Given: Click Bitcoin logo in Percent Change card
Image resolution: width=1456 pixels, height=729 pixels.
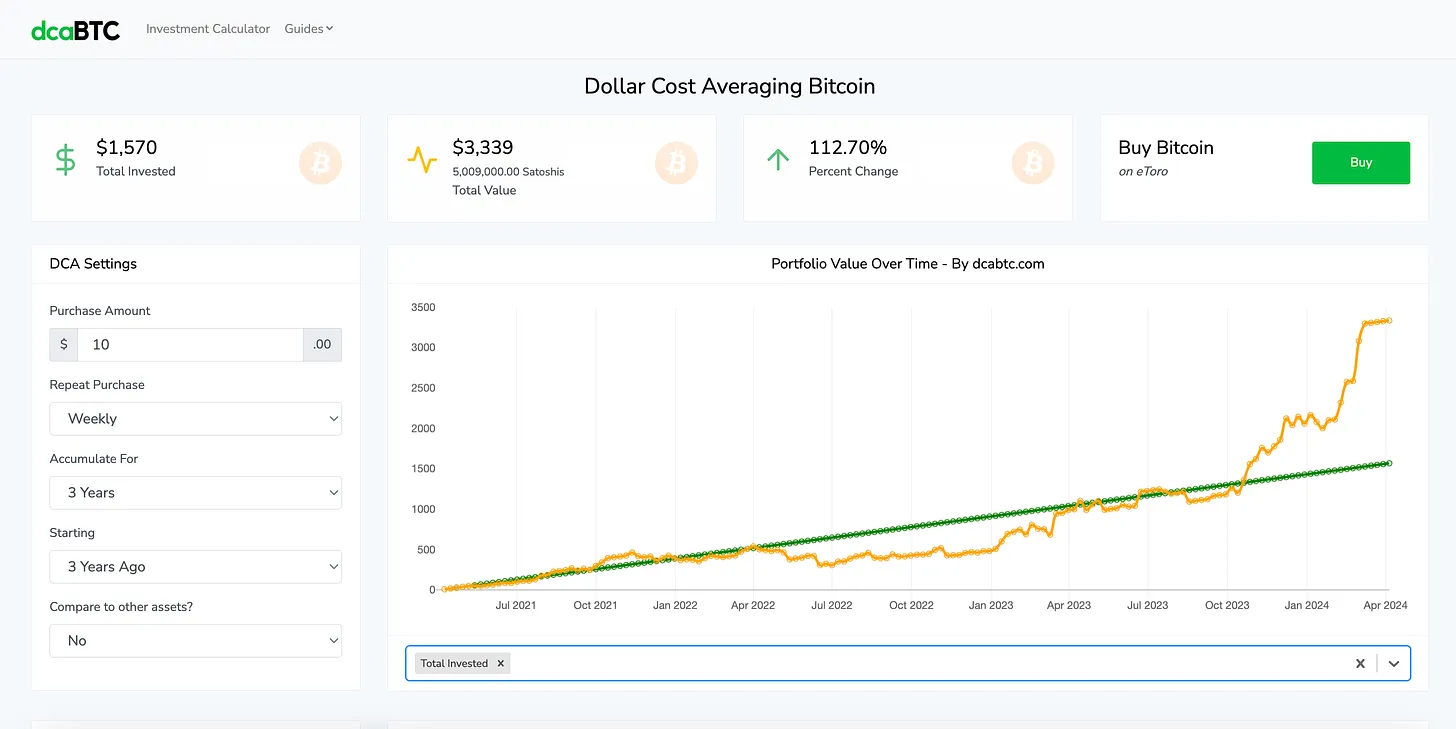Looking at the screenshot, I should (1033, 163).
